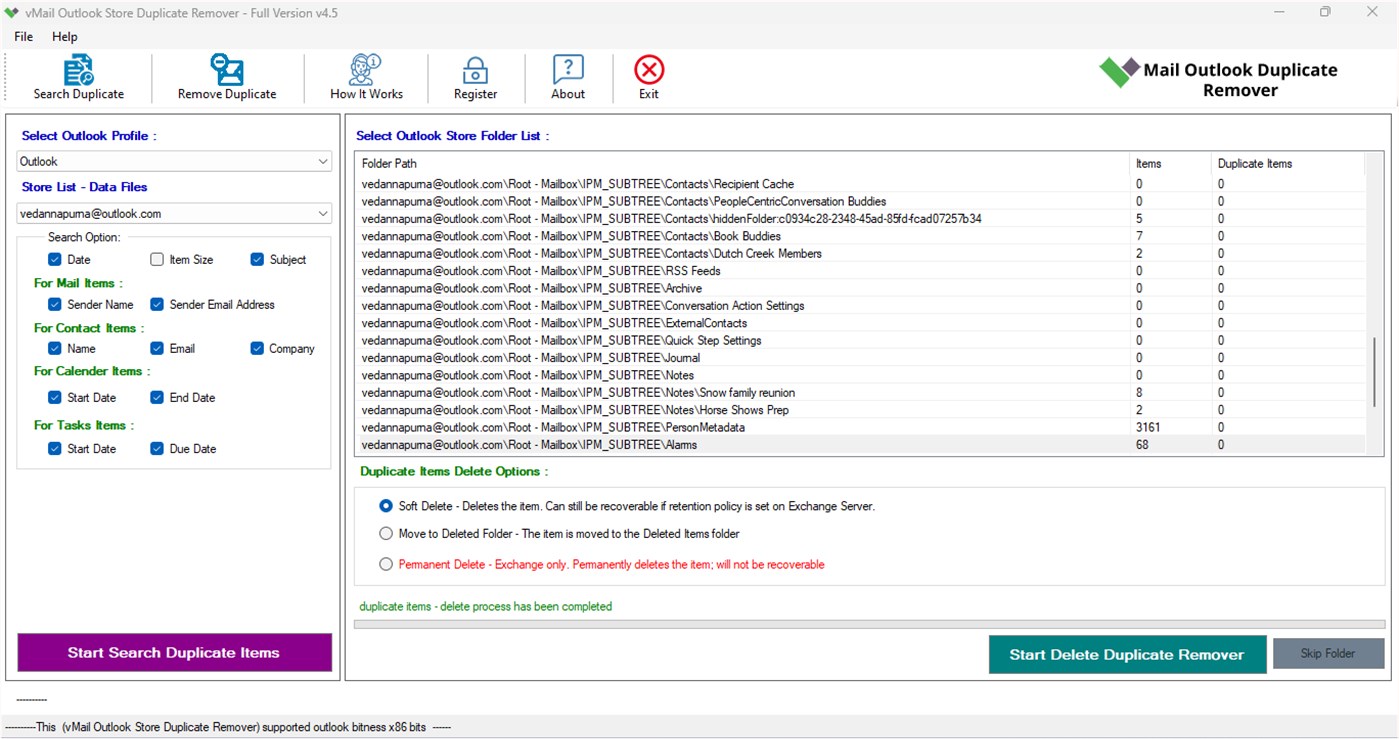
Task: Enable the Item Size search option
Action: [x=157, y=259]
